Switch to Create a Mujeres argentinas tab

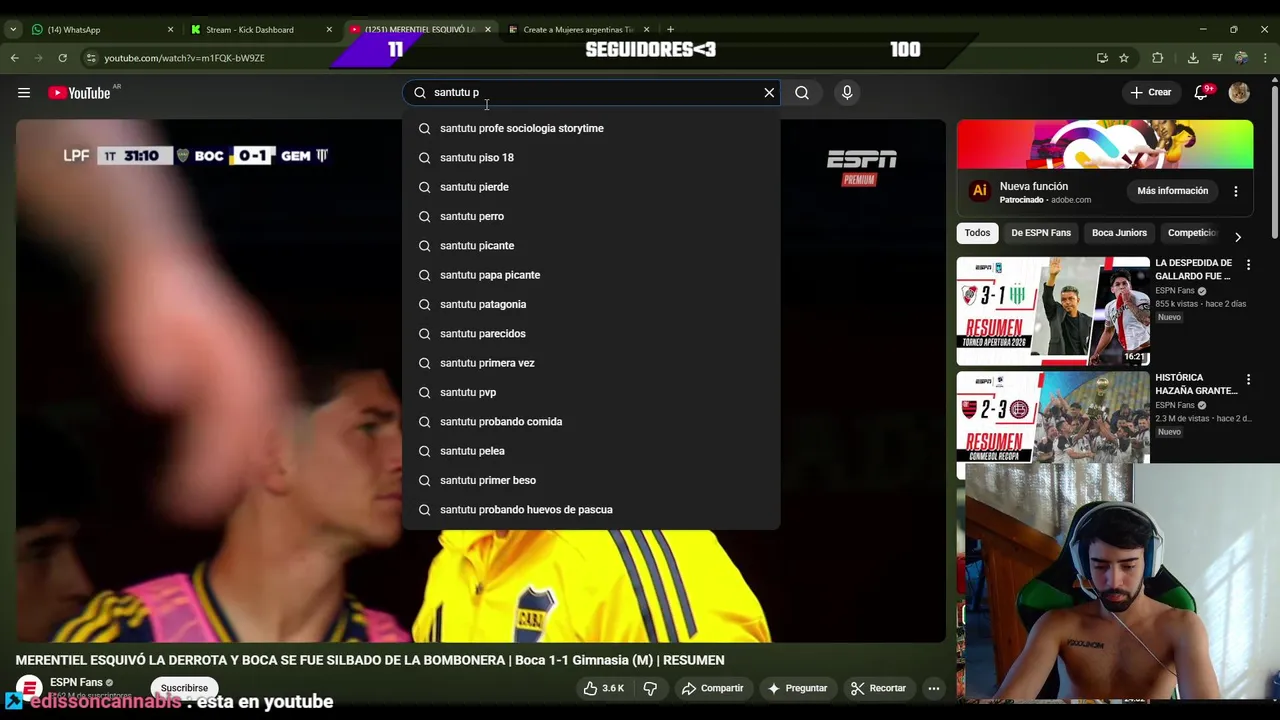click(x=578, y=30)
